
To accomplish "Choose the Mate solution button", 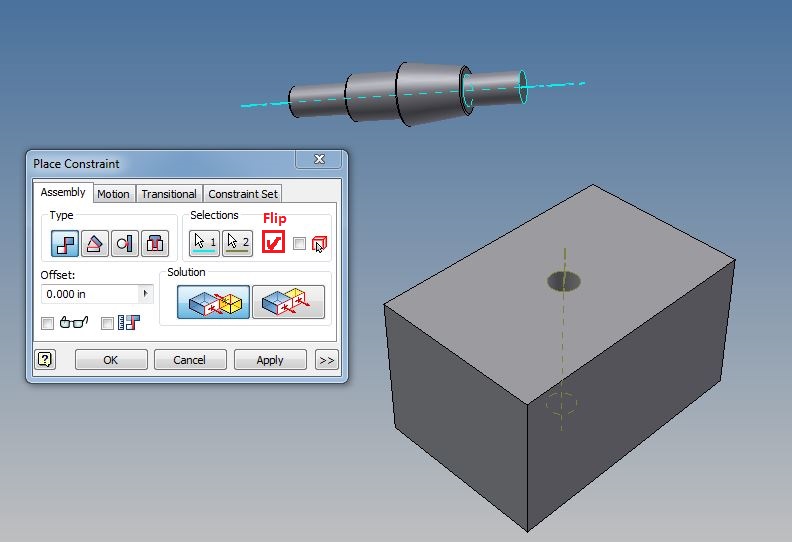I will tap(213, 302).
